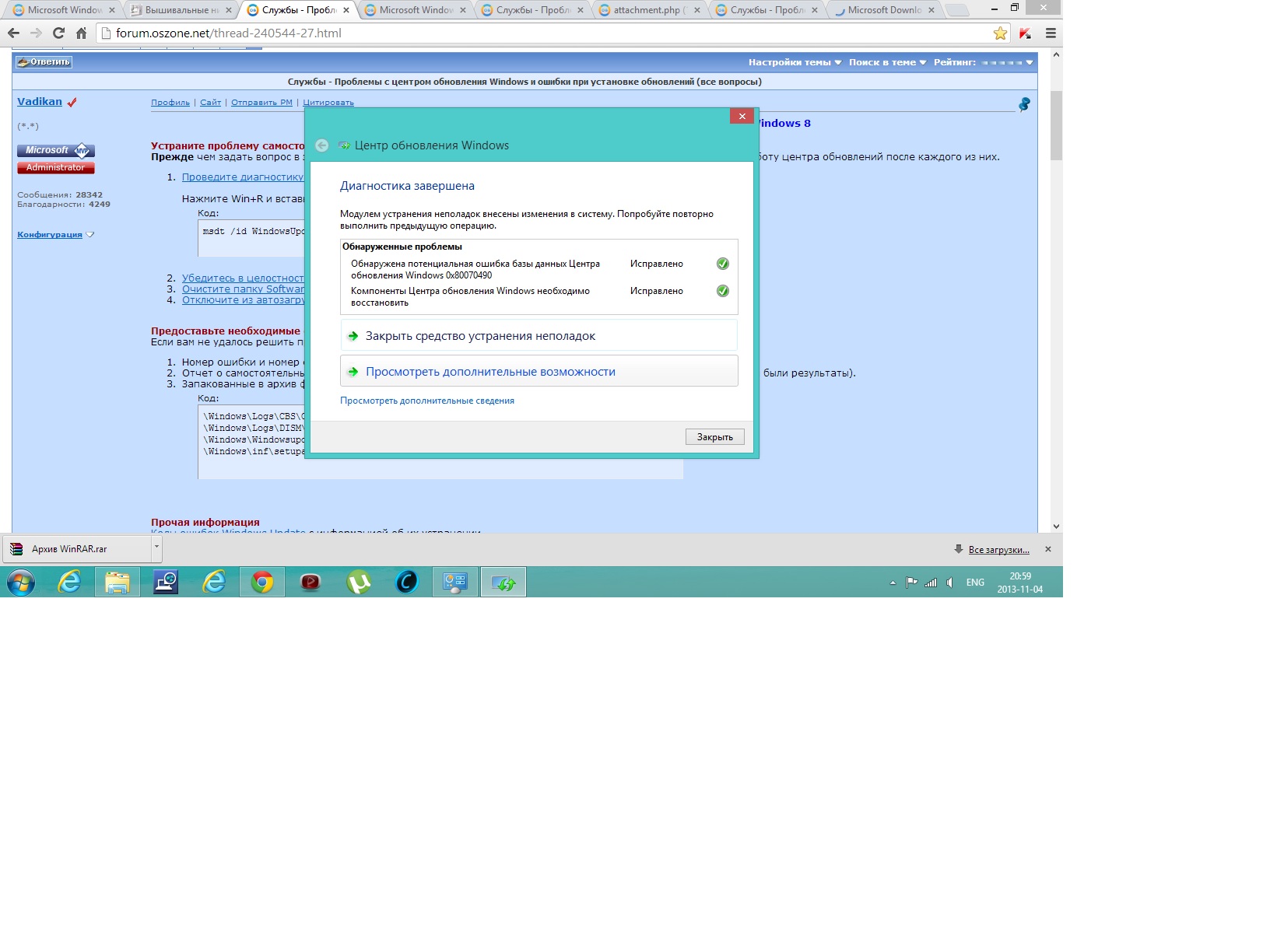1270x952 pixels.
Task: Open the Action Center flag in tray
Action: [x=911, y=583]
